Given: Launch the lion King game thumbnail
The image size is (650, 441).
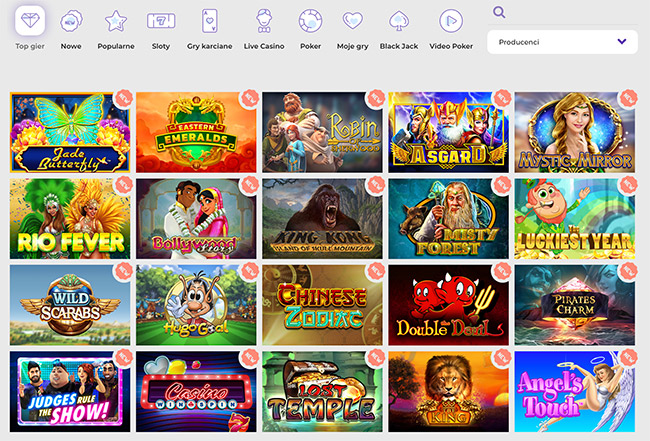Looking at the screenshot, I should tap(448, 392).
